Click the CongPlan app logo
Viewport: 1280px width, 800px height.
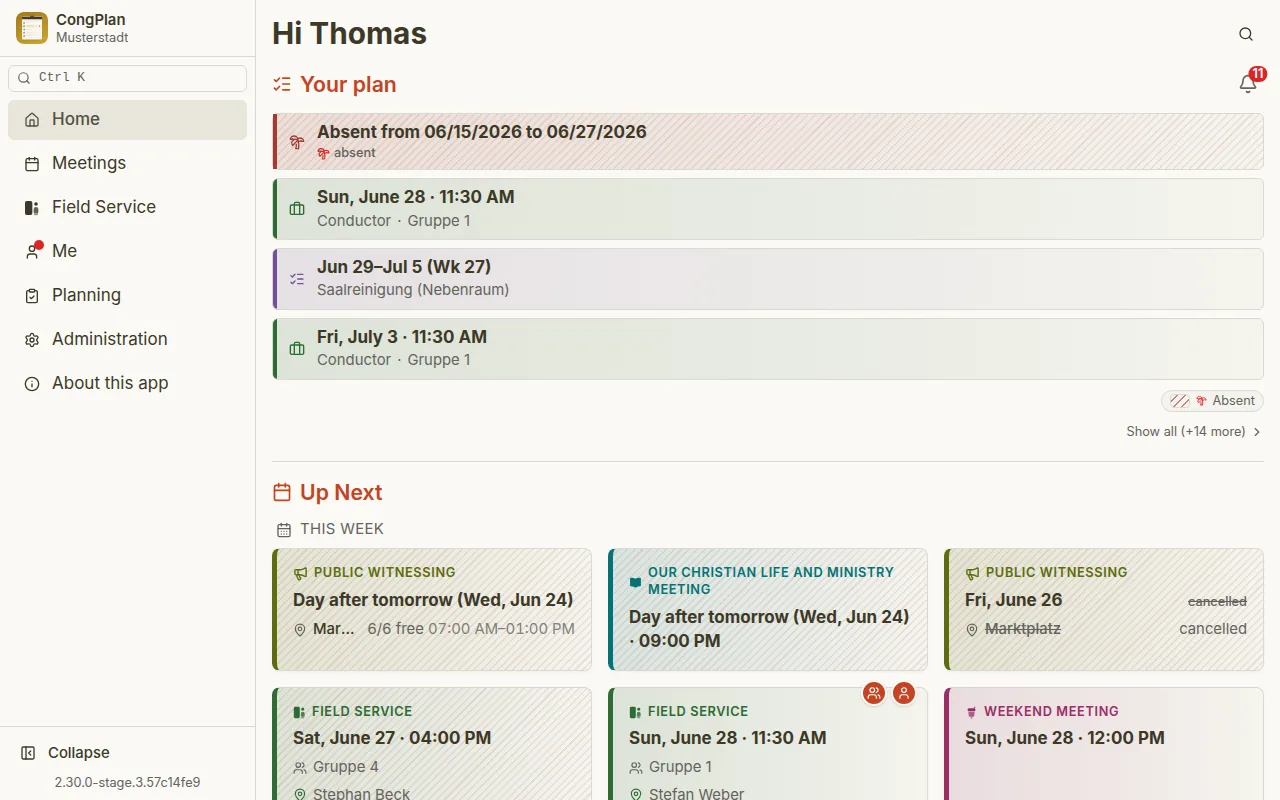(x=32, y=28)
